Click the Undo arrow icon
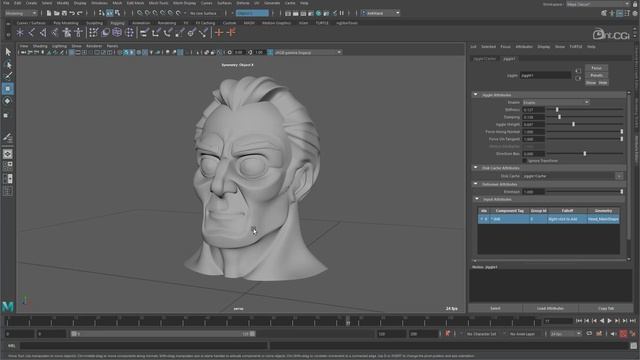The image size is (640, 360). [x=72, y=13]
